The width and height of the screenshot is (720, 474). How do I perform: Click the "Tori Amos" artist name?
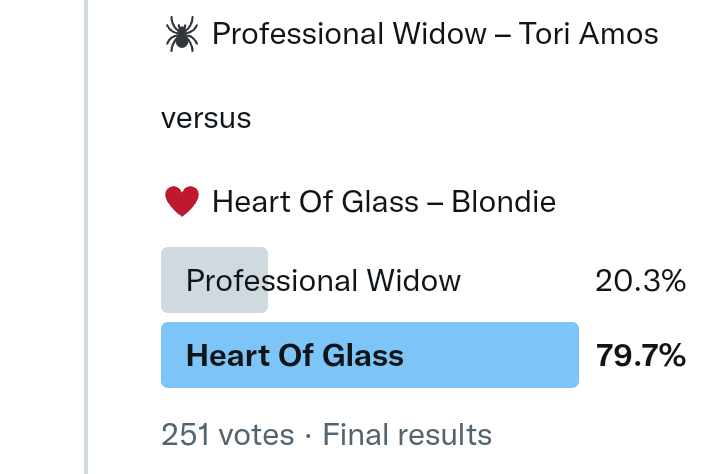click(588, 35)
